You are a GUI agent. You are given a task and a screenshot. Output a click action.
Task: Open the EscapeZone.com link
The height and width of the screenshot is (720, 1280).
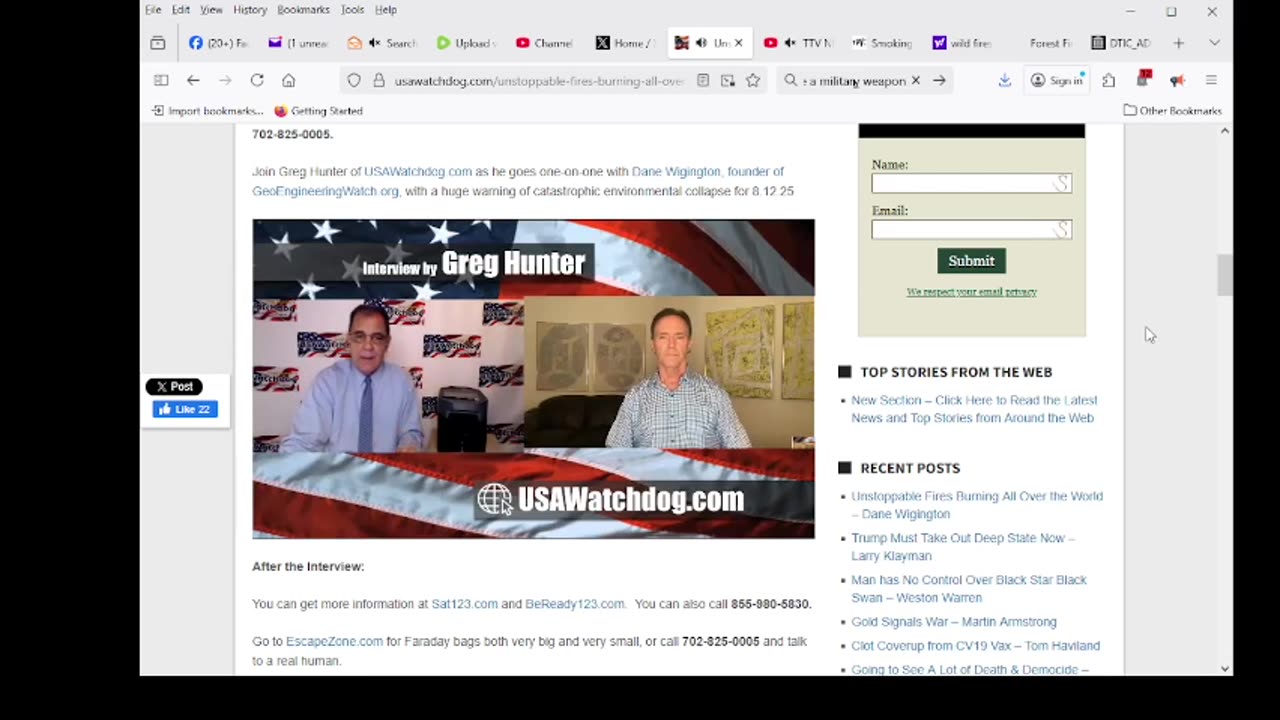pos(334,641)
